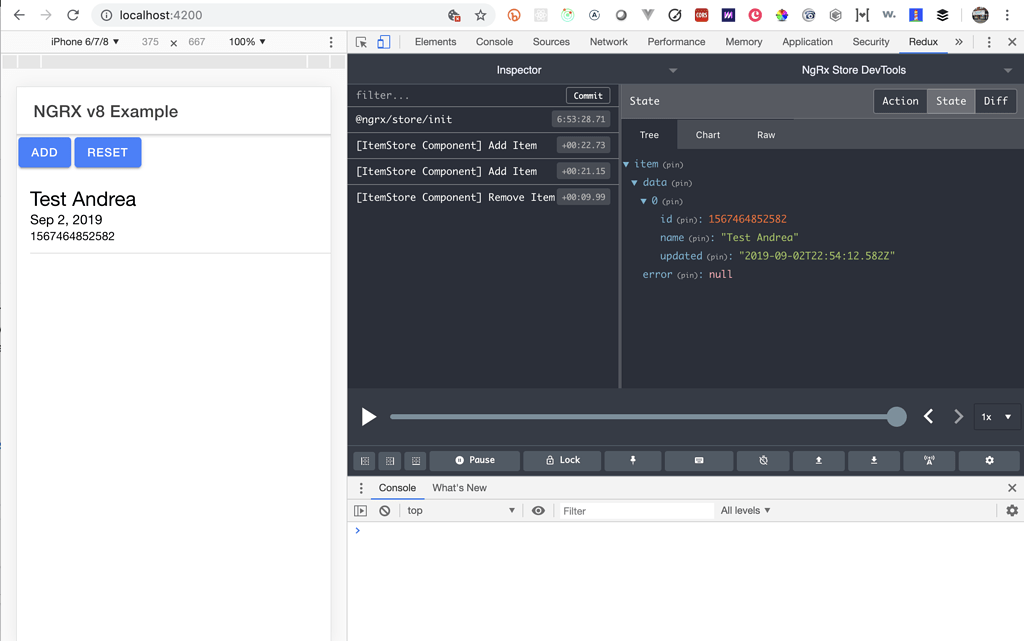This screenshot has width=1024, height=641.
Task: Toggle Lock changes in Redux DevTools
Action: pos(562,460)
